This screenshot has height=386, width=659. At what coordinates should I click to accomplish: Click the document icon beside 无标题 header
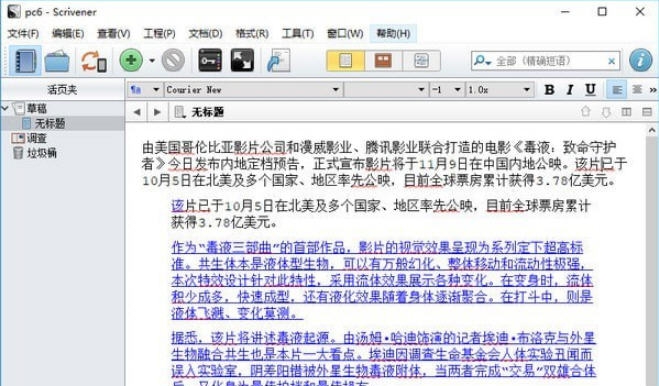(x=180, y=112)
